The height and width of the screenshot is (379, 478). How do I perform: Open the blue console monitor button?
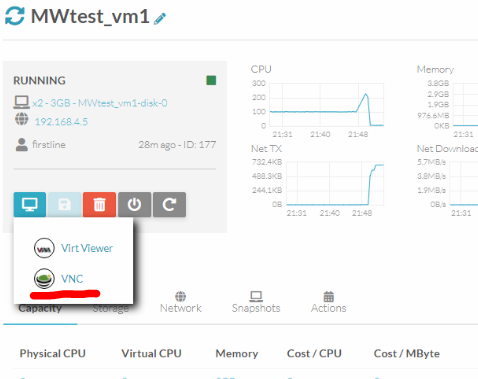(x=30, y=204)
